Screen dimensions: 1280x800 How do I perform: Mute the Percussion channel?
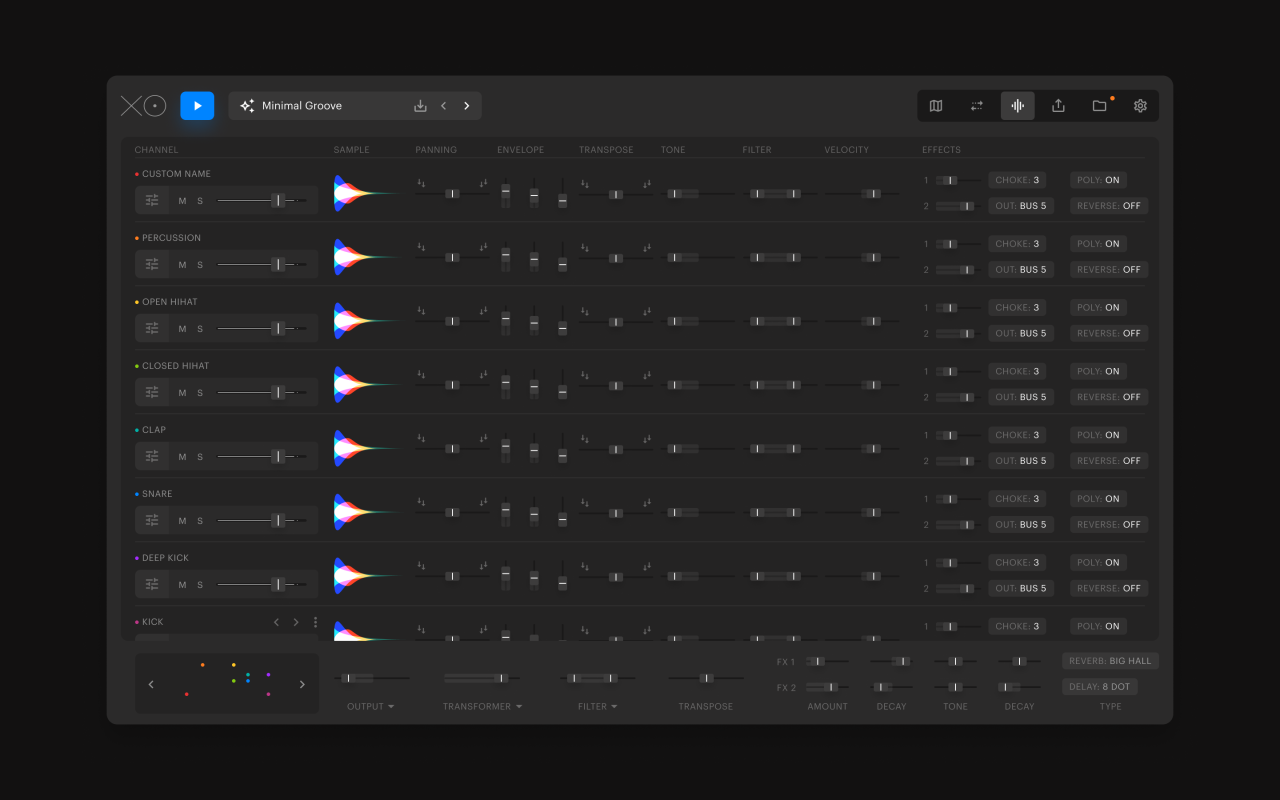click(182, 265)
